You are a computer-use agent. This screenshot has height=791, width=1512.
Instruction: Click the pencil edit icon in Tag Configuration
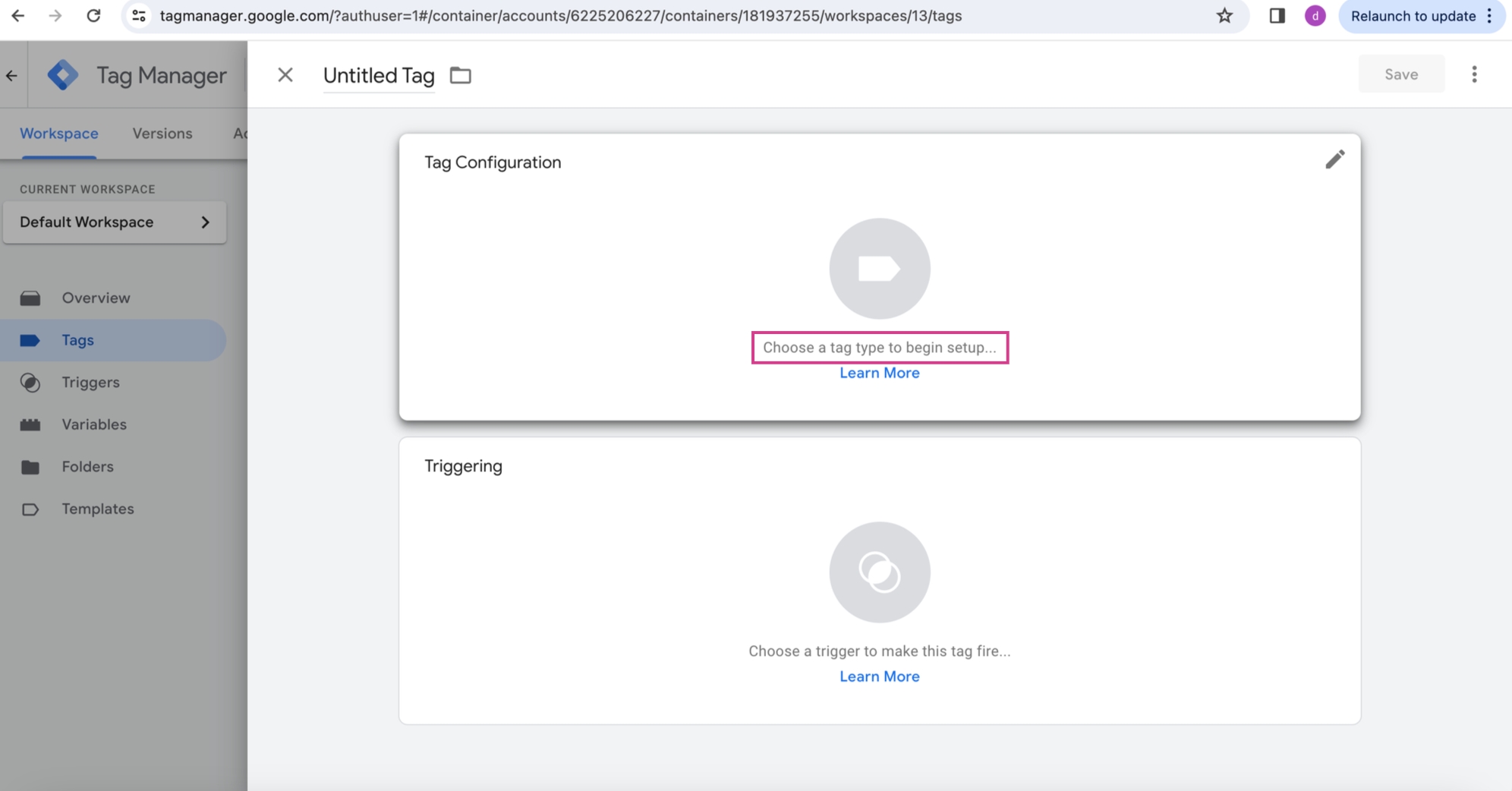pyautogui.click(x=1334, y=159)
